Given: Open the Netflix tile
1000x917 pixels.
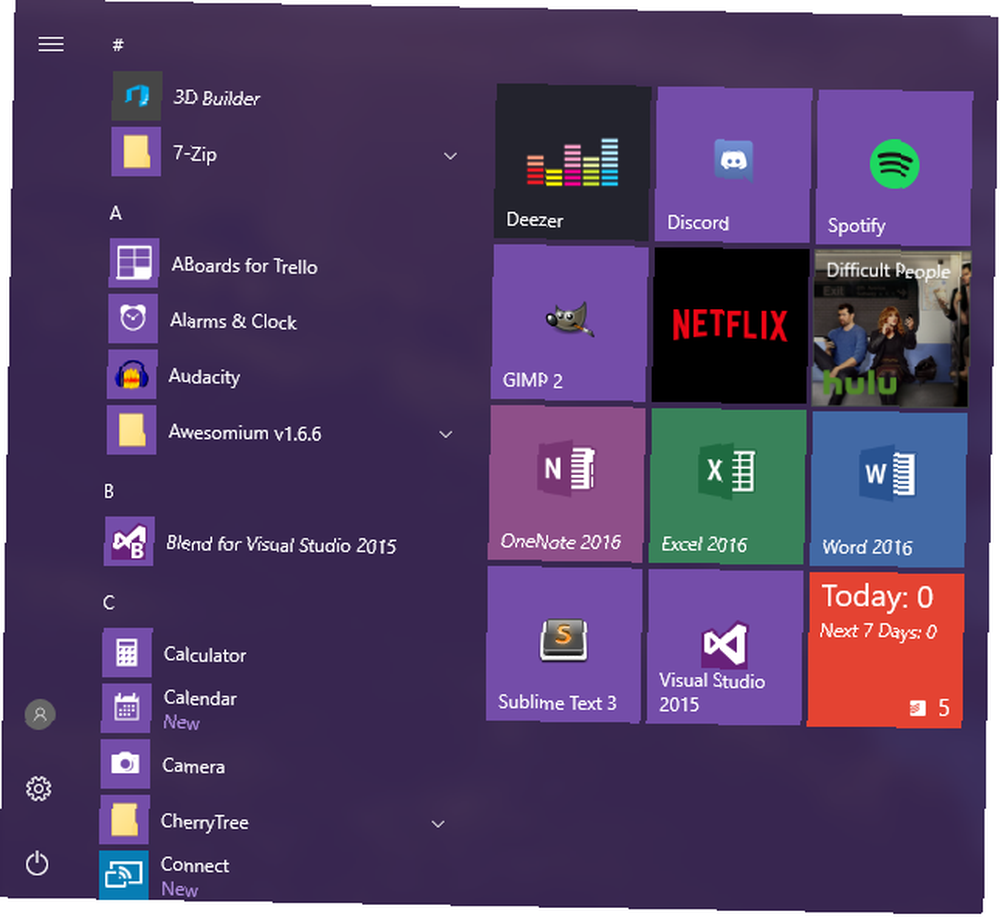Looking at the screenshot, I should [x=730, y=326].
